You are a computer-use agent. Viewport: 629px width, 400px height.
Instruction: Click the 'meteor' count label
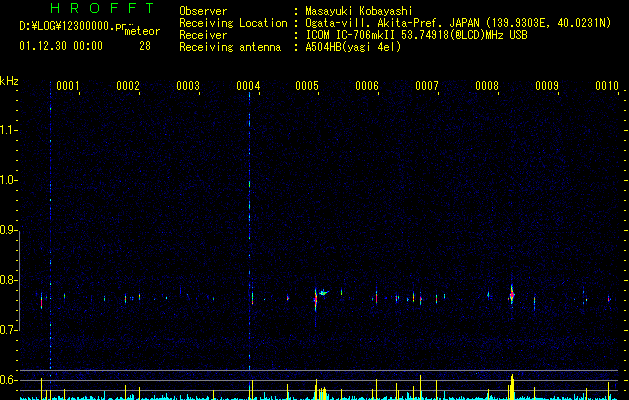[142, 31]
